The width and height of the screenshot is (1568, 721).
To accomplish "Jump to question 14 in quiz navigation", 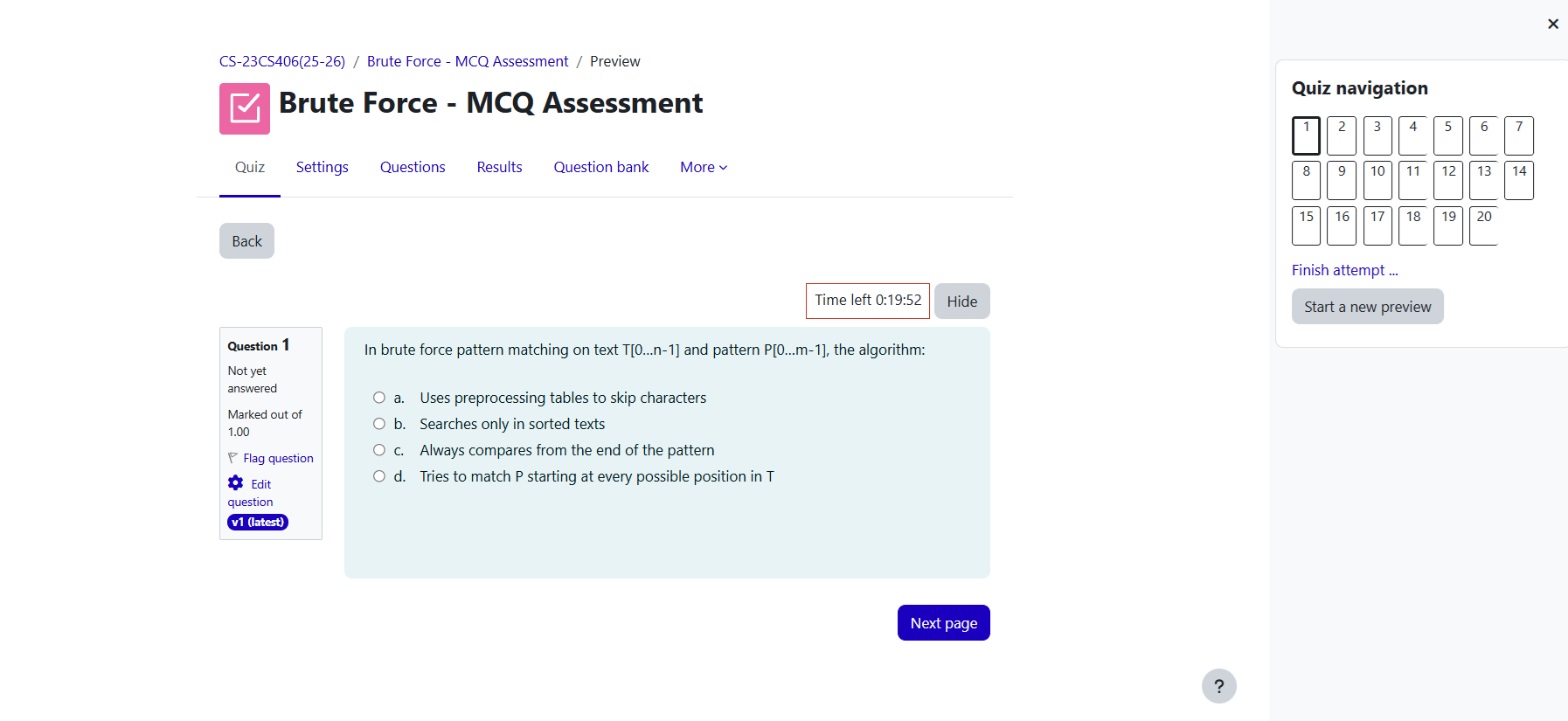I will [x=1519, y=180].
